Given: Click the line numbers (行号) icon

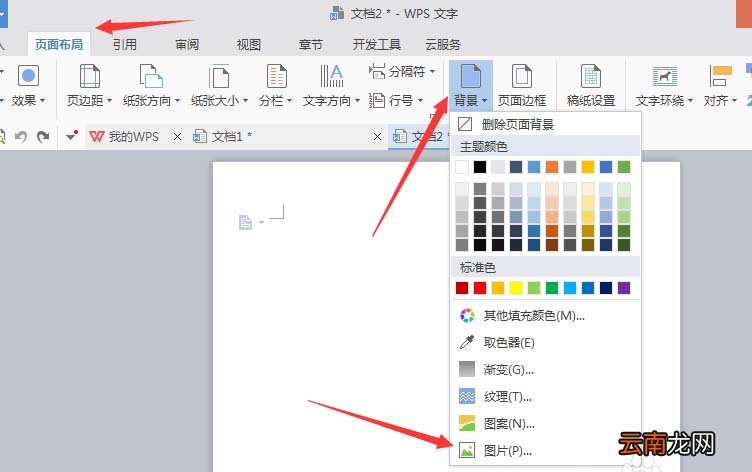Looking at the screenshot, I should tap(376, 100).
